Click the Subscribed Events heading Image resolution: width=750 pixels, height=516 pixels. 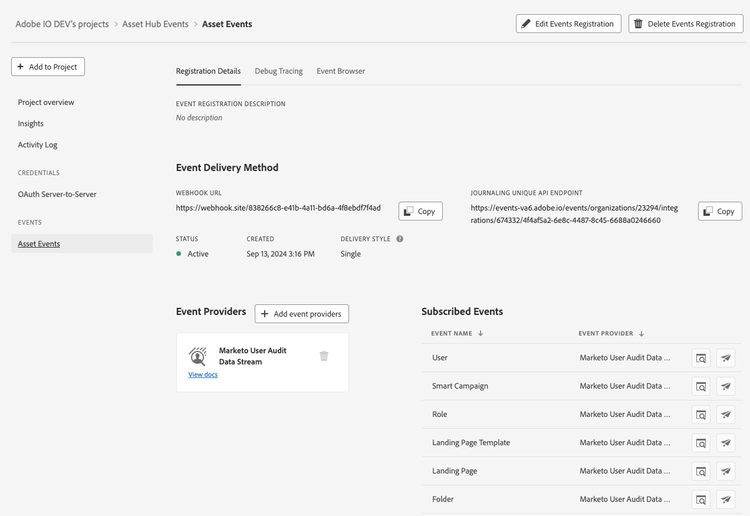[462, 312]
